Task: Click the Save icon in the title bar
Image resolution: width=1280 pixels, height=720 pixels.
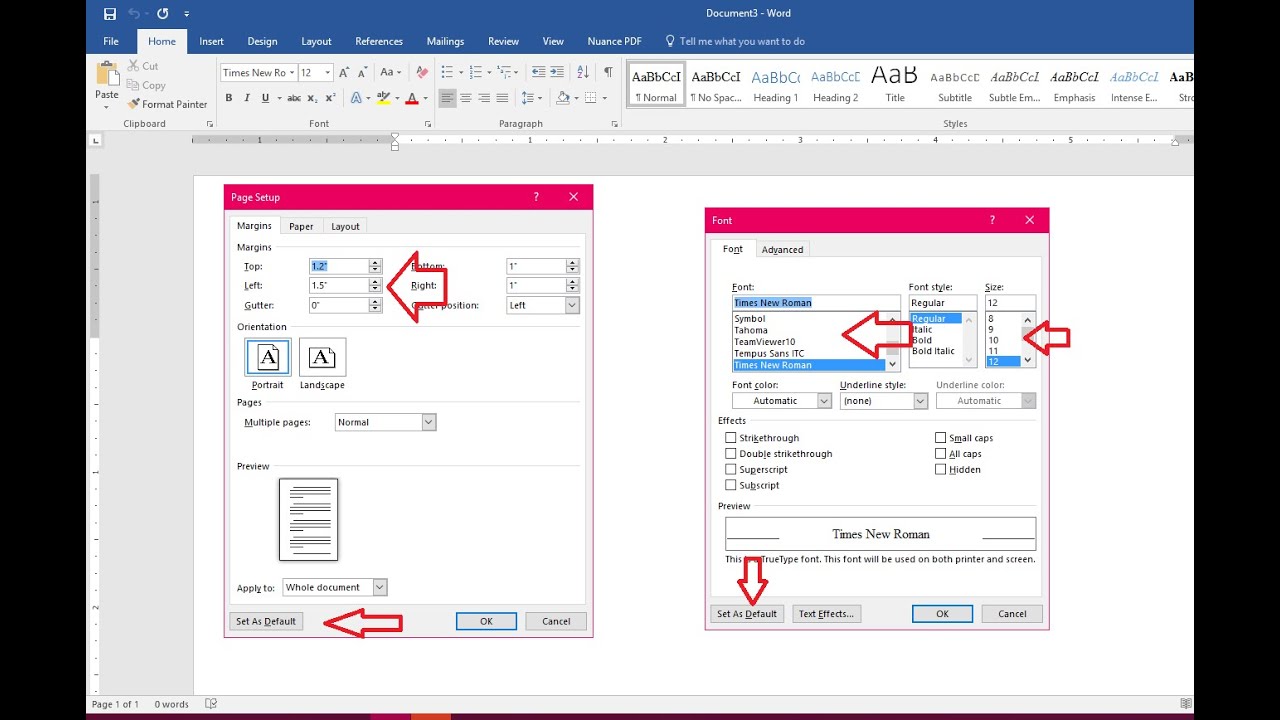Action: click(x=109, y=13)
